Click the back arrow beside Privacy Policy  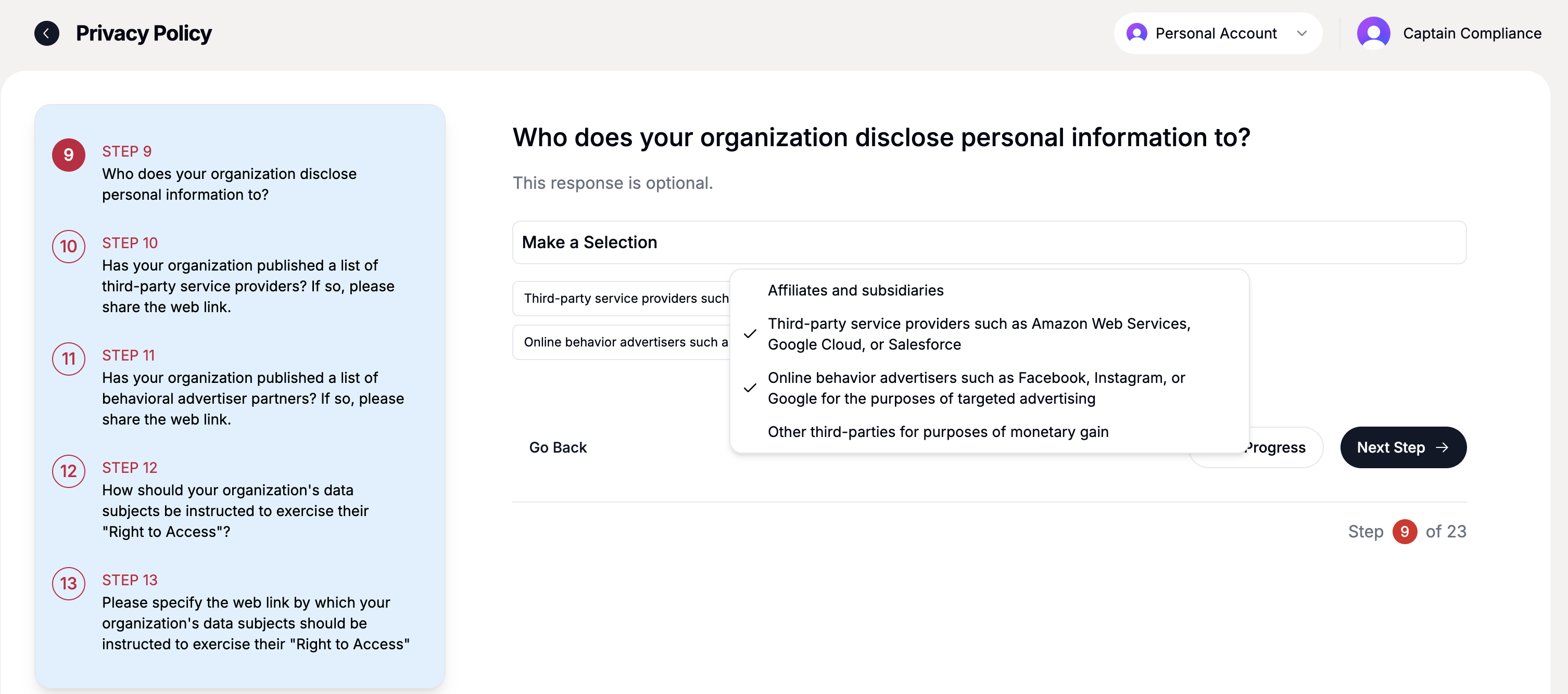coord(46,33)
